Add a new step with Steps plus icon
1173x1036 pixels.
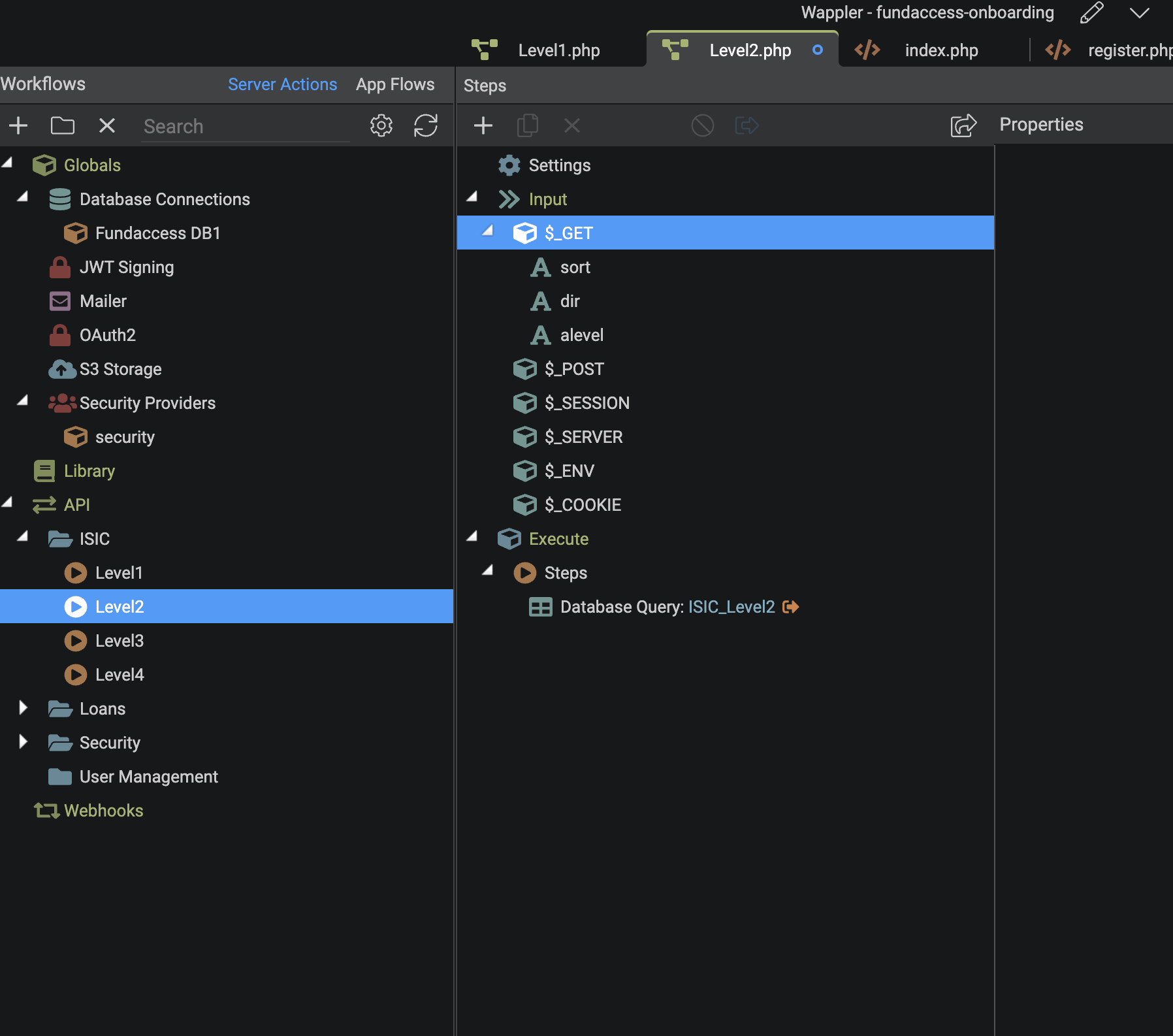[x=483, y=125]
